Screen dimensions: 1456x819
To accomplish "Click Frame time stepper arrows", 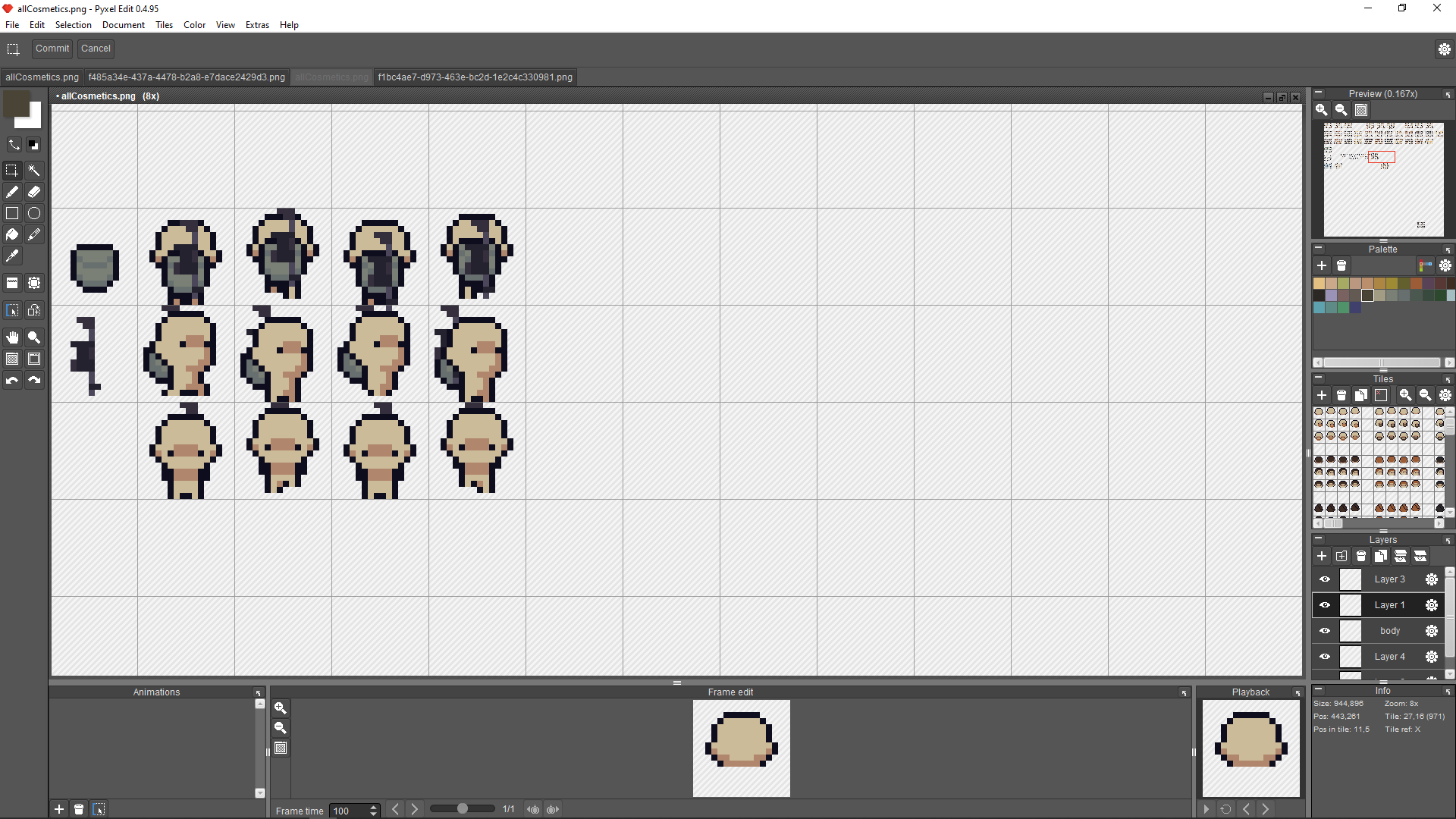I will pos(373,811).
